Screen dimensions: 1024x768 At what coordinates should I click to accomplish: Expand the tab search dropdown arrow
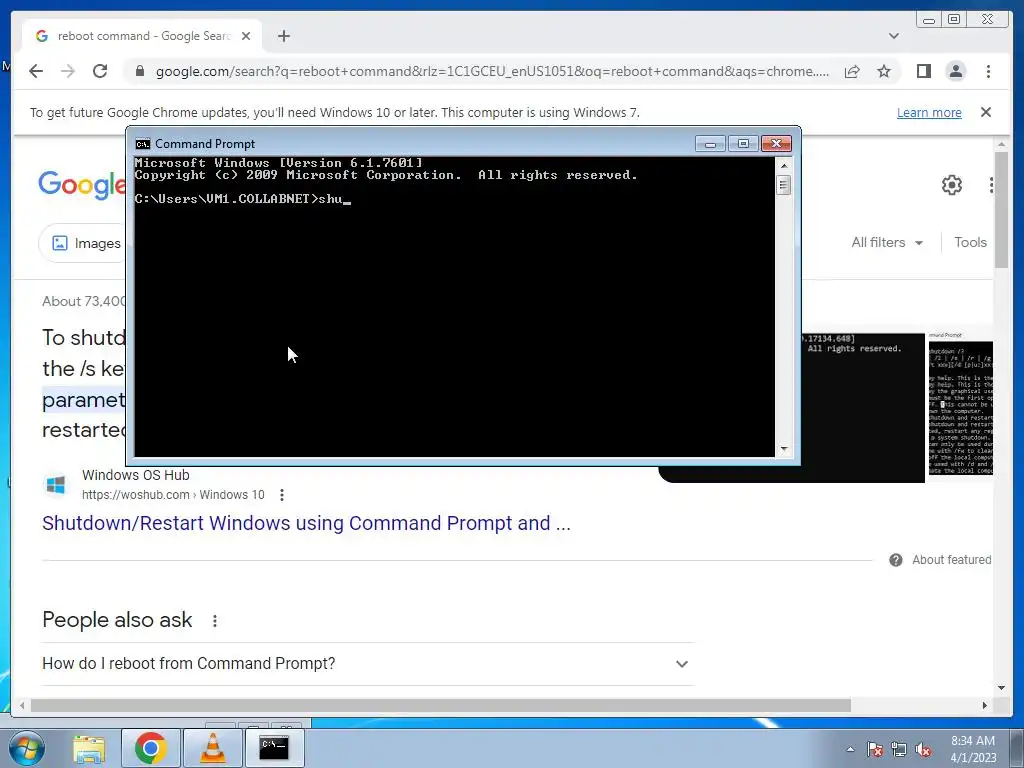click(x=893, y=36)
